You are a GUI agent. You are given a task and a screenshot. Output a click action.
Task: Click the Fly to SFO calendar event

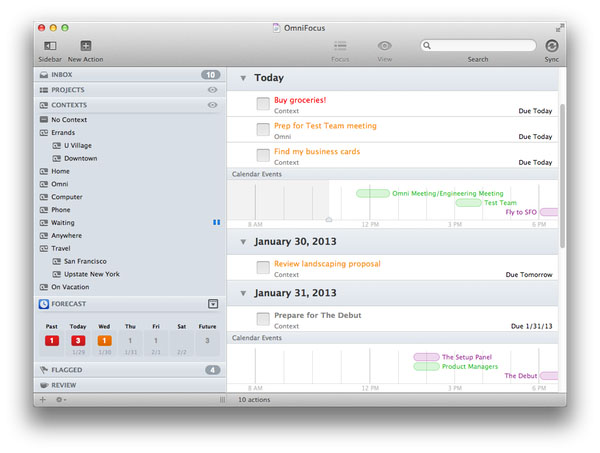click(532, 212)
